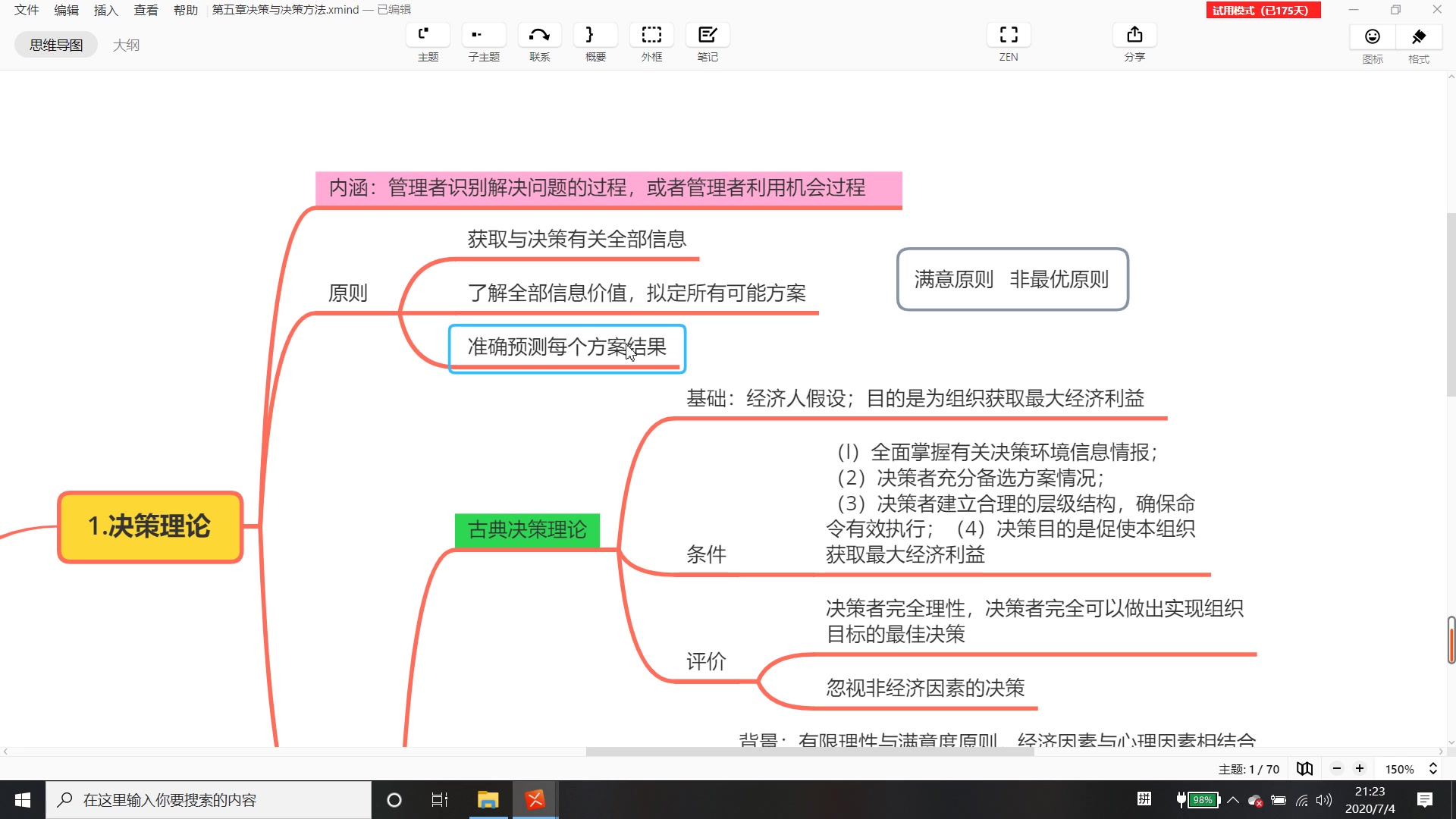Open the 编辑 menu
The height and width of the screenshot is (819, 1456).
click(66, 10)
